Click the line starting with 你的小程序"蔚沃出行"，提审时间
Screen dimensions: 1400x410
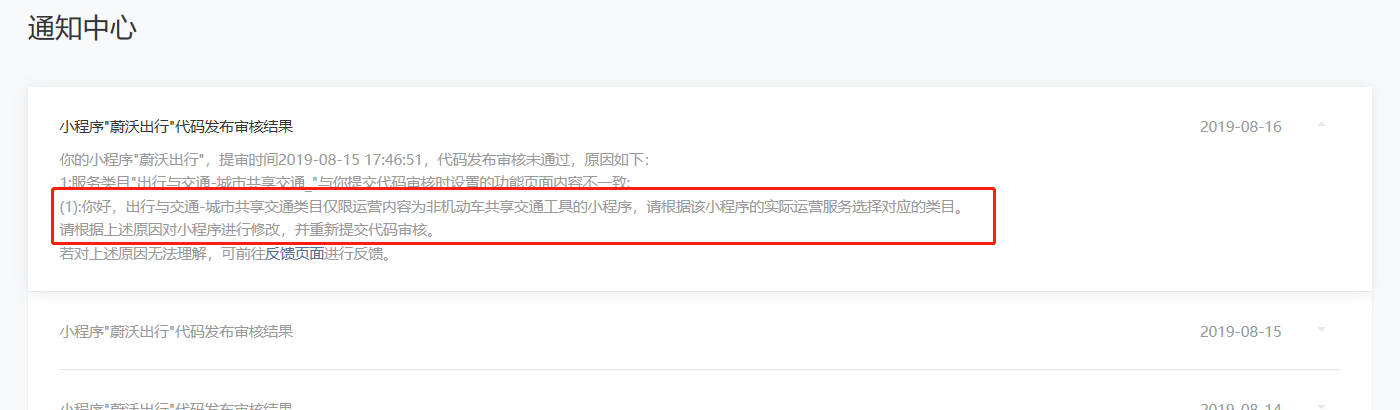pos(354,160)
